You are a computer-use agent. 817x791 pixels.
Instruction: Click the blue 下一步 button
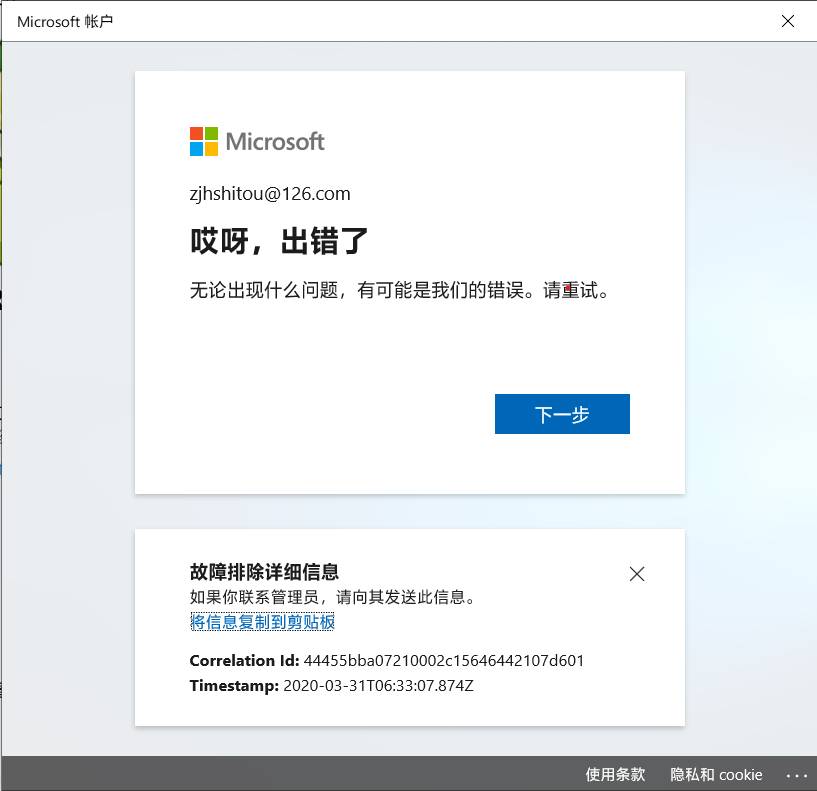click(x=562, y=414)
